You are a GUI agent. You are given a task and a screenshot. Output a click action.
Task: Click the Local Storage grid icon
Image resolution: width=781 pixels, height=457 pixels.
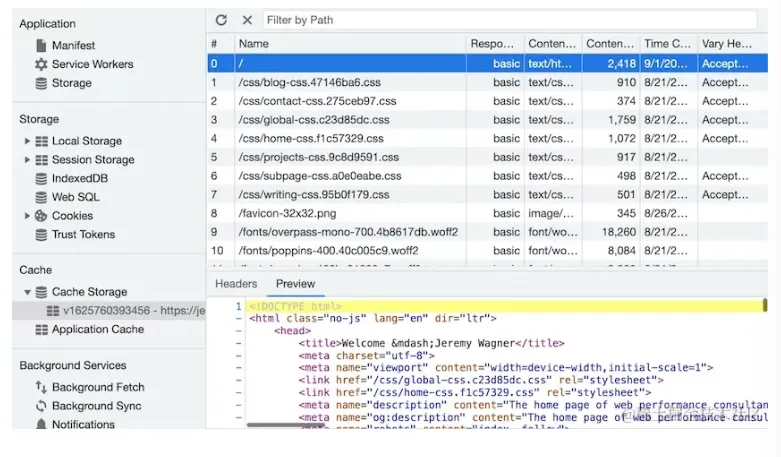(42, 141)
